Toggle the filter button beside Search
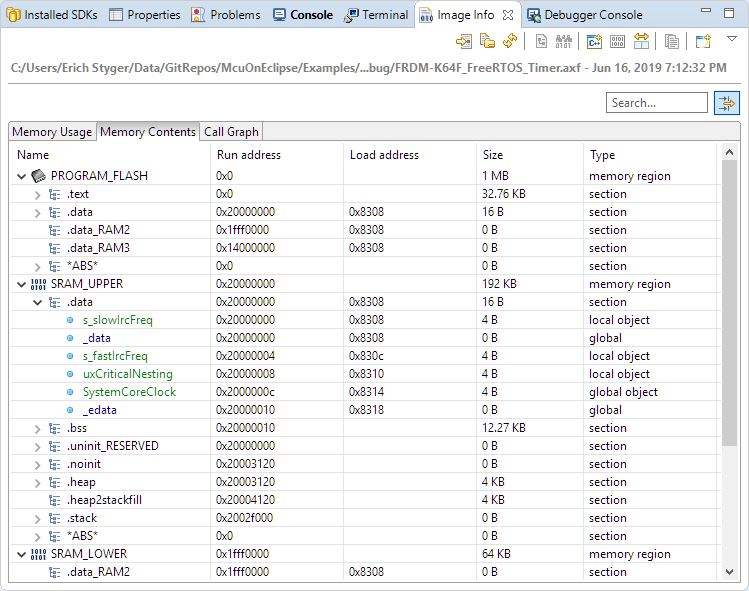 727,103
